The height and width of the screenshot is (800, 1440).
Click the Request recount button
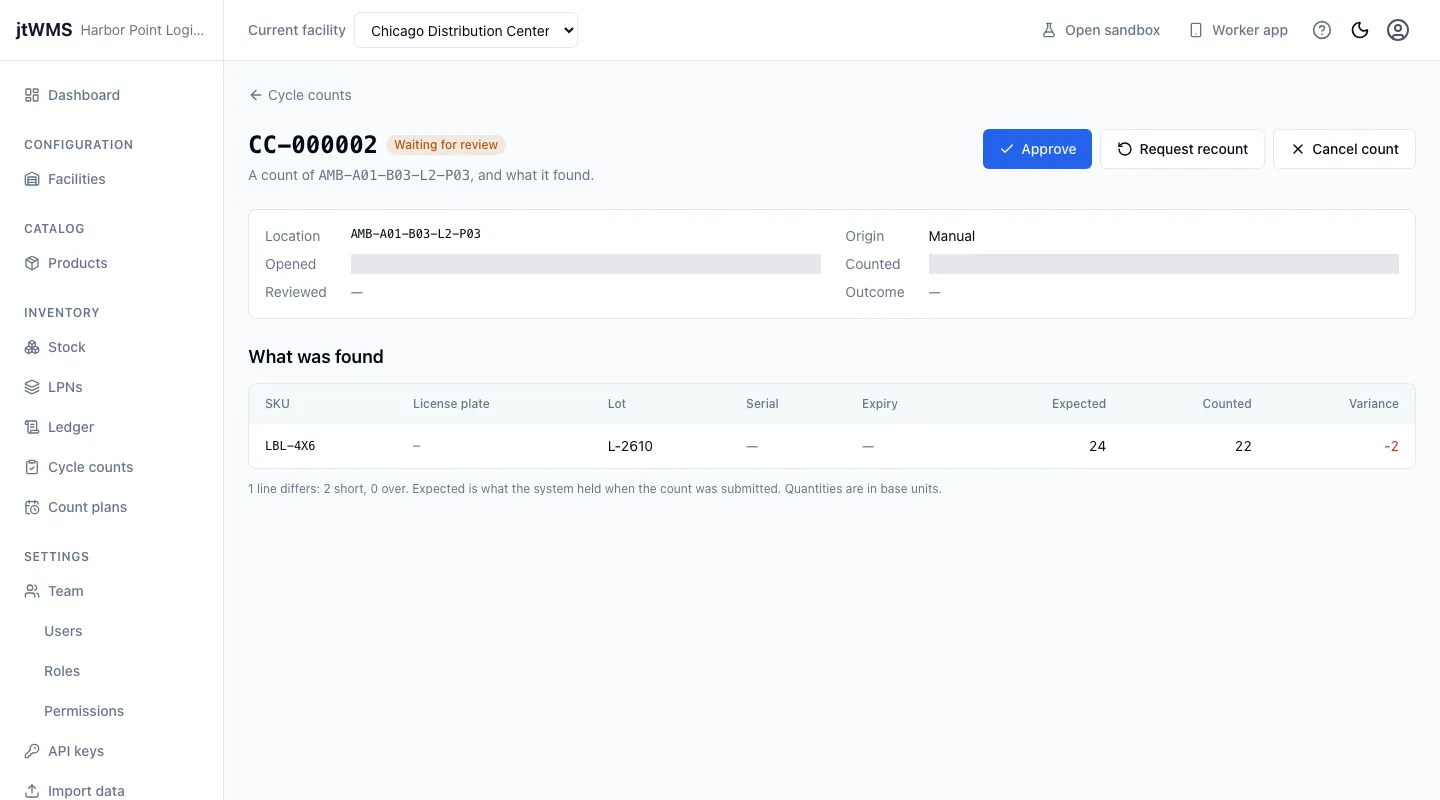point(1182,149)
